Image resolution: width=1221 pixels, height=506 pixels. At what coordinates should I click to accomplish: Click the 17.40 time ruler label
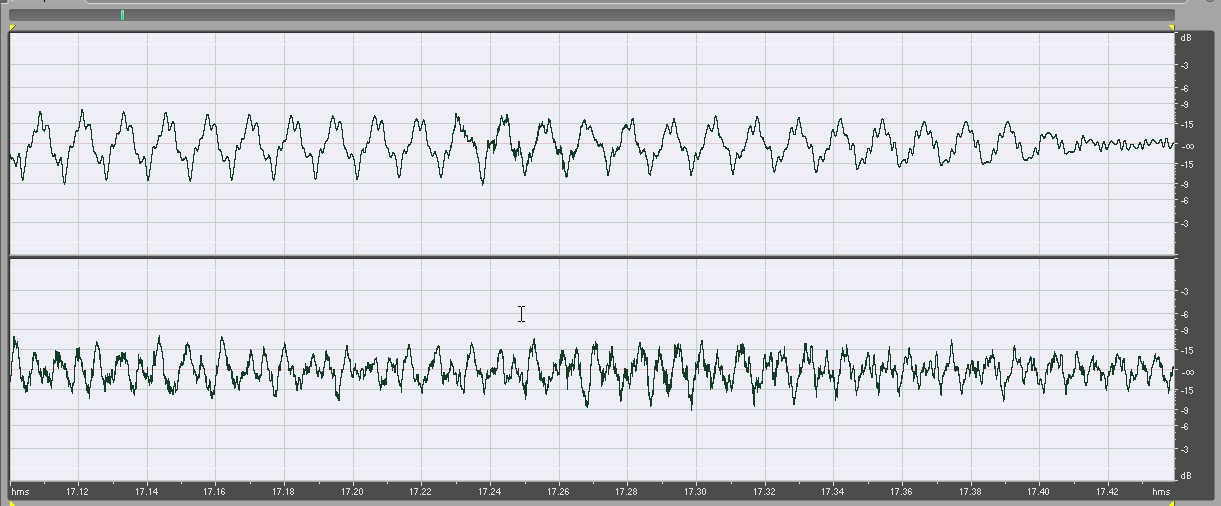1039,492
